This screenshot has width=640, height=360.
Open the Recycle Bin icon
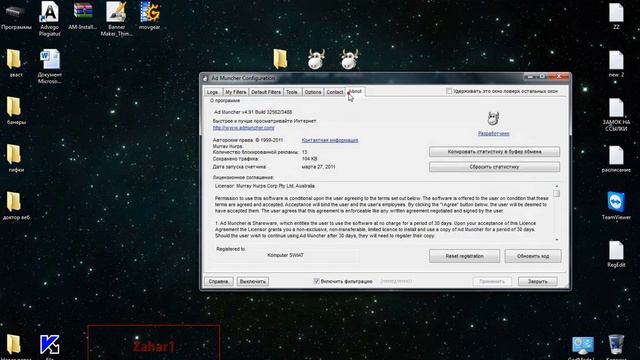click(x=616, y=346)
